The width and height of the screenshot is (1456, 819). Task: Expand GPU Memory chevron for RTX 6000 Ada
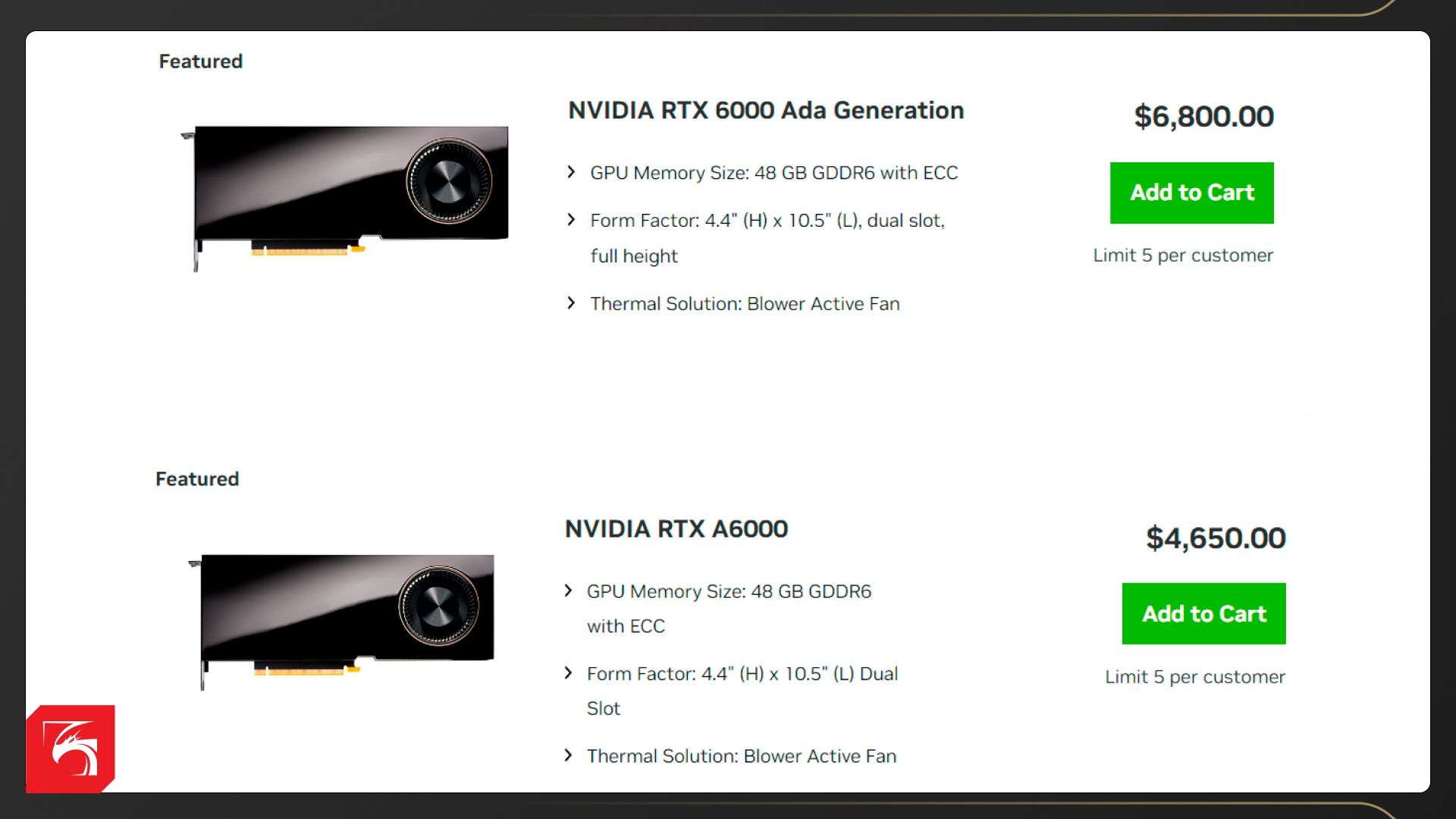tap(571, 172)
